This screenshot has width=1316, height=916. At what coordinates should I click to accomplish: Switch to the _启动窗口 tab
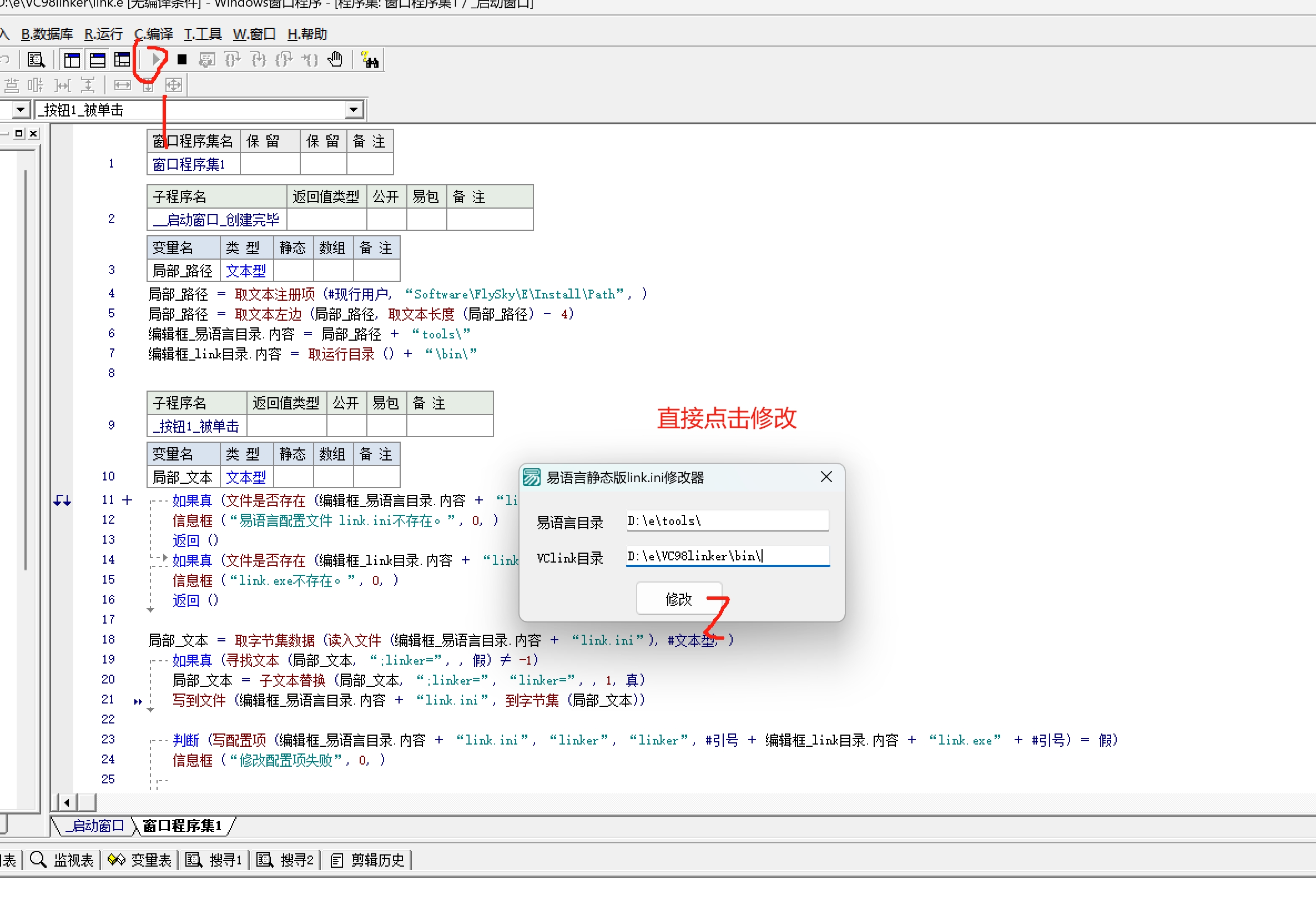pos(94,826)
